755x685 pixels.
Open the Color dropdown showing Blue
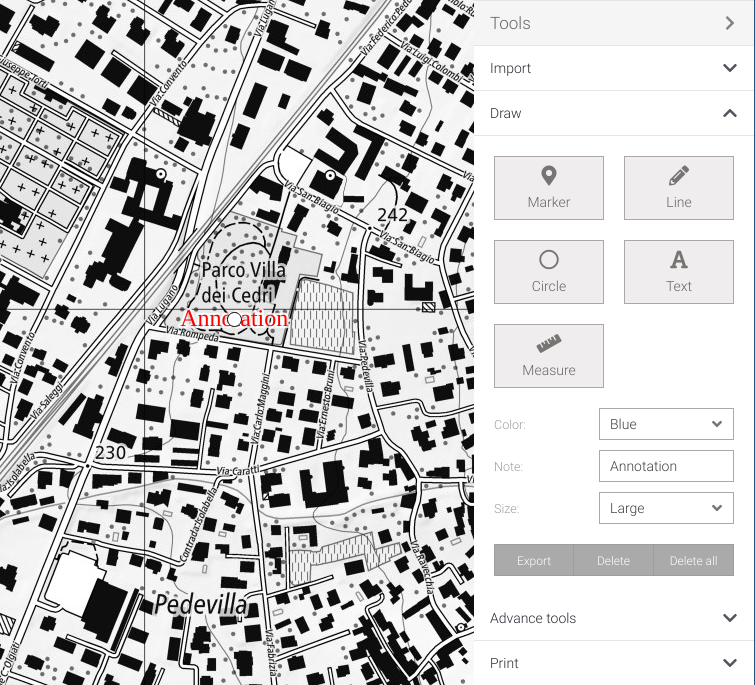pos(665,424)
